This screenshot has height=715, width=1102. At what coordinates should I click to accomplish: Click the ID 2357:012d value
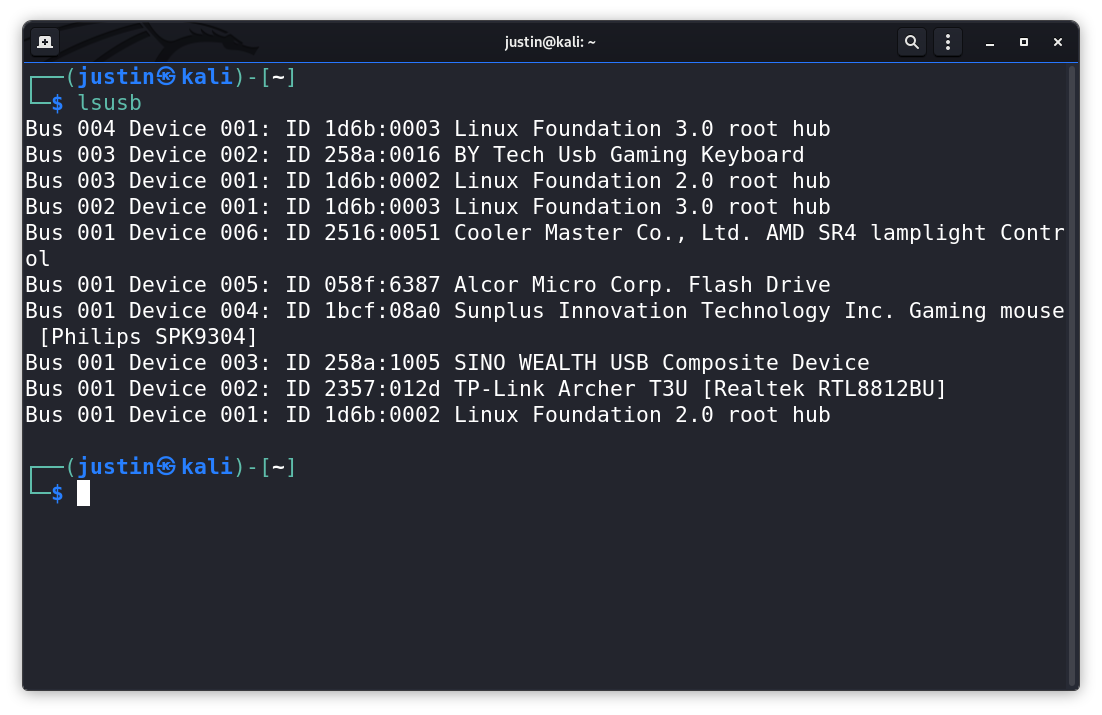pyautogui.click(x=382, y=389)
